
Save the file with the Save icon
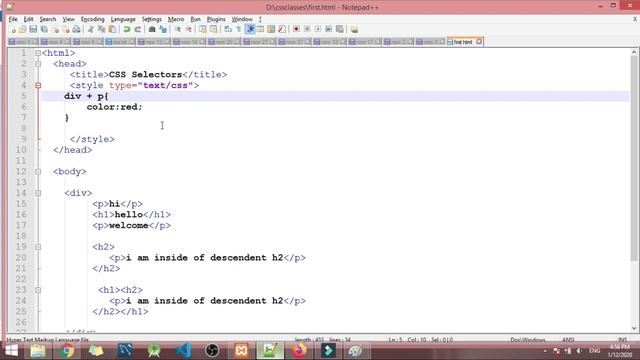pos(33,29)
